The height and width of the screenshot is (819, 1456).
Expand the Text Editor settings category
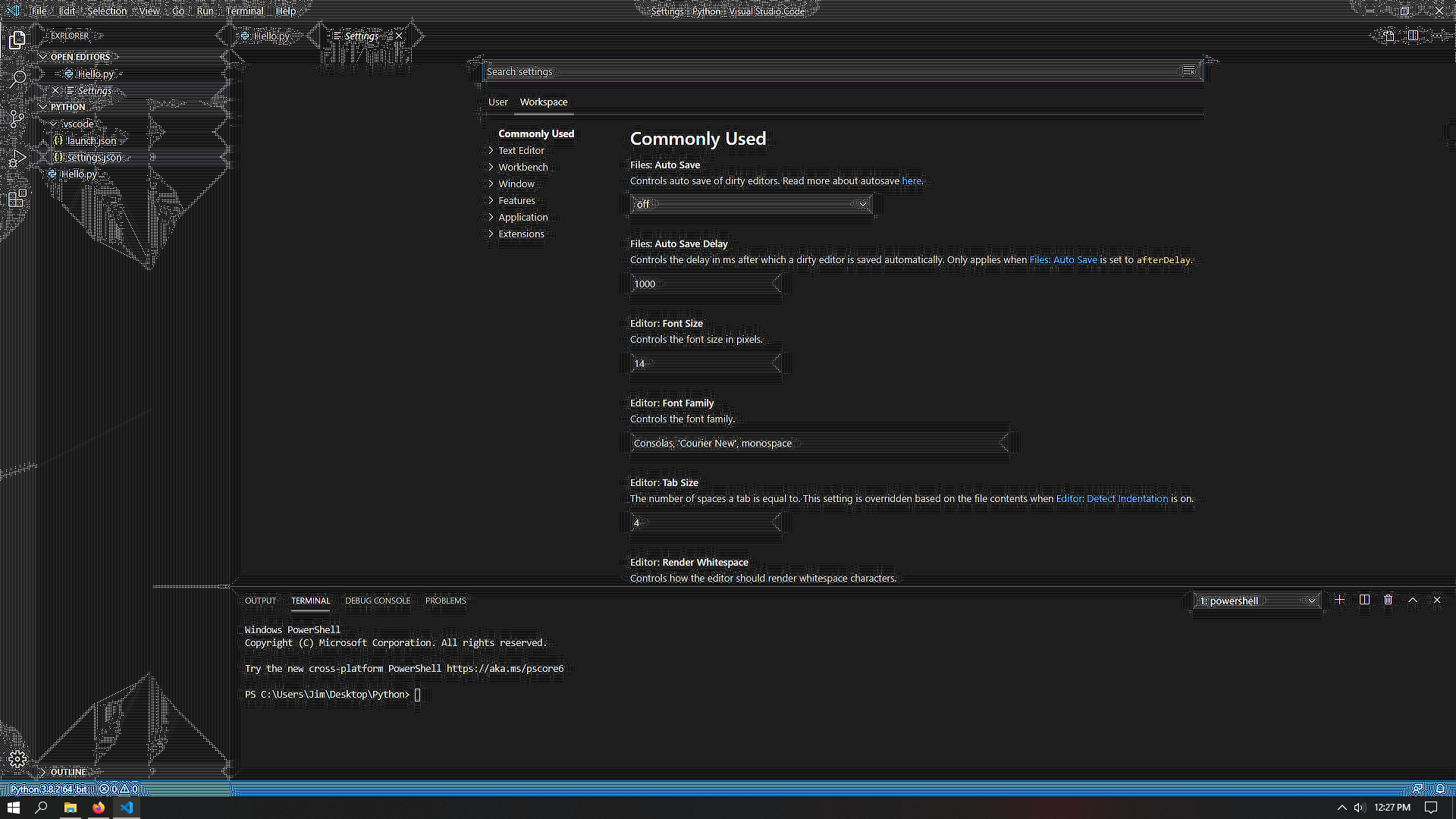[x=521, y=150]
